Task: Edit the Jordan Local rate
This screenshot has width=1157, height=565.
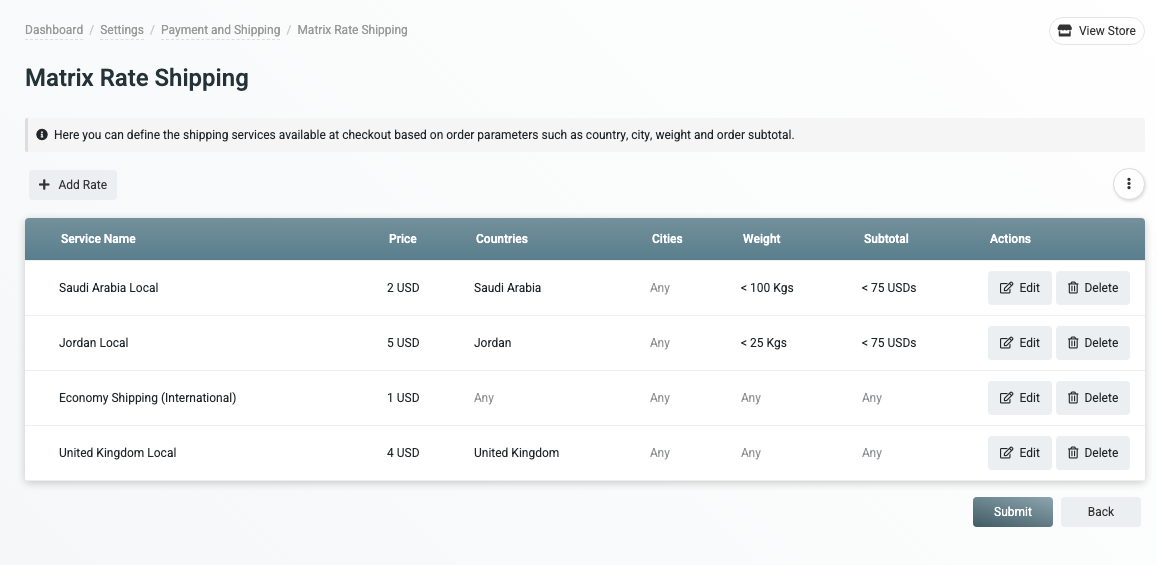Action: click(x=1019, y=343)
